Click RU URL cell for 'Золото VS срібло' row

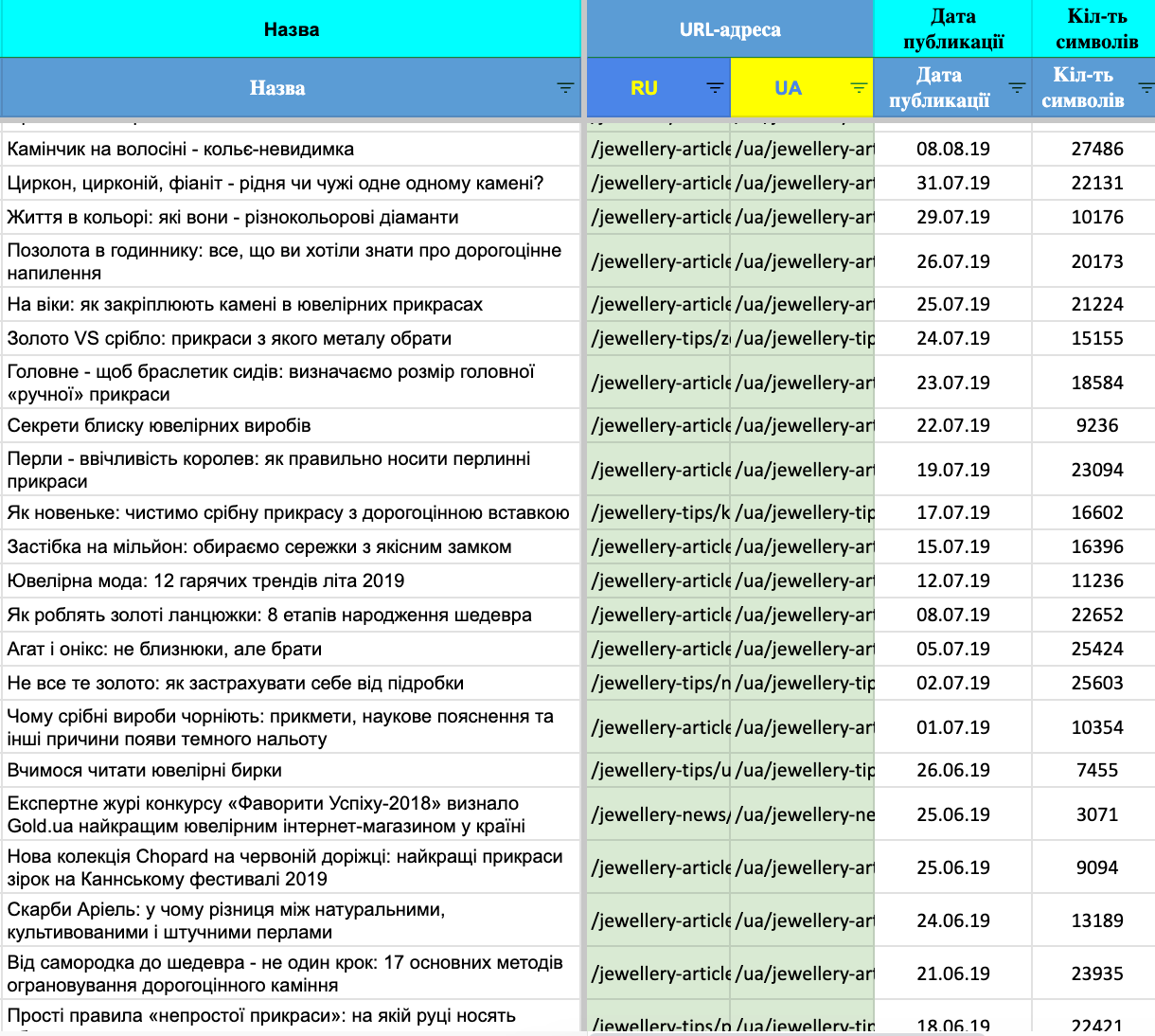pos(660,338)
